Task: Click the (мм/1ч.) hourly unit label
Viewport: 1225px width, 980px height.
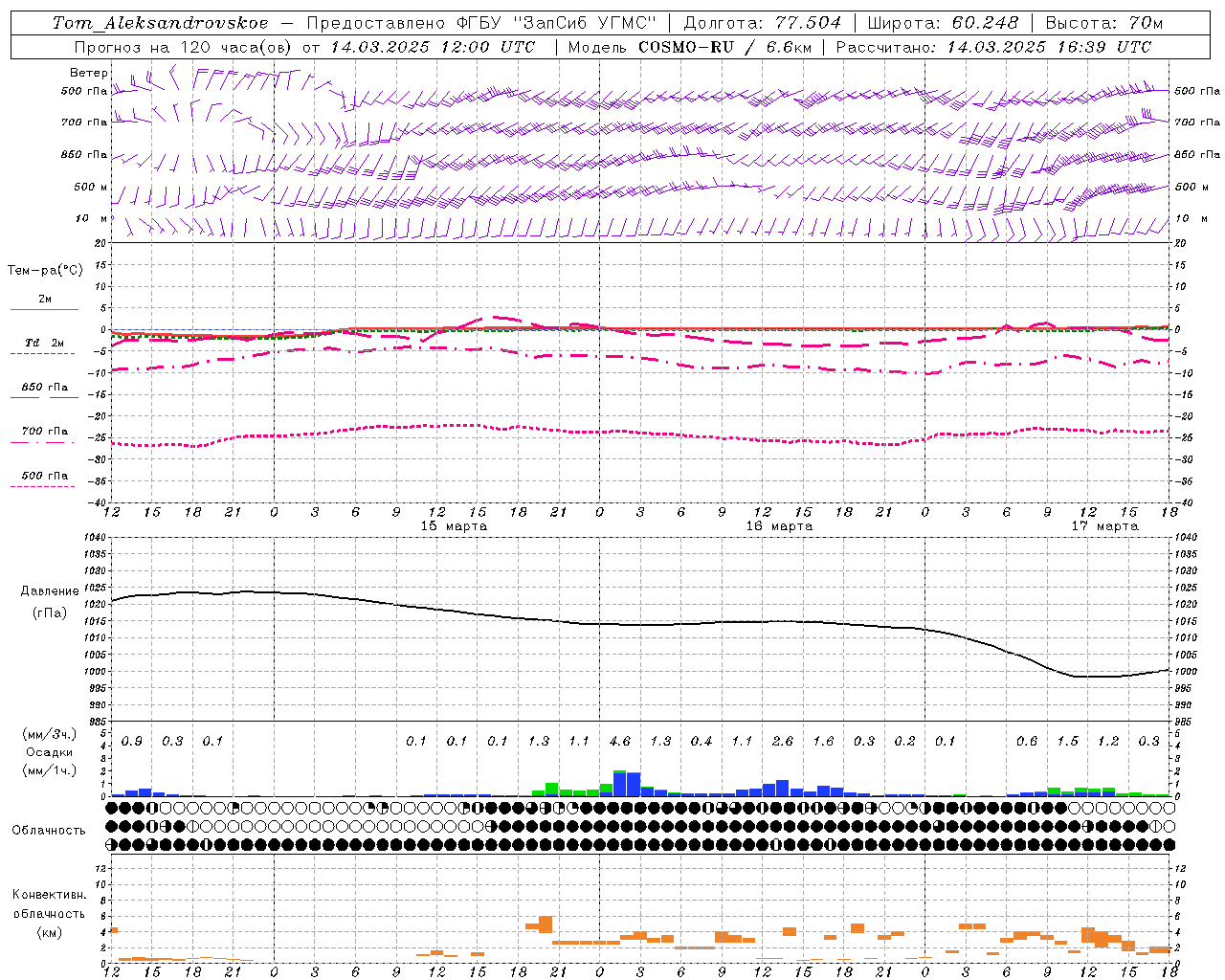Action: [49, 770]
